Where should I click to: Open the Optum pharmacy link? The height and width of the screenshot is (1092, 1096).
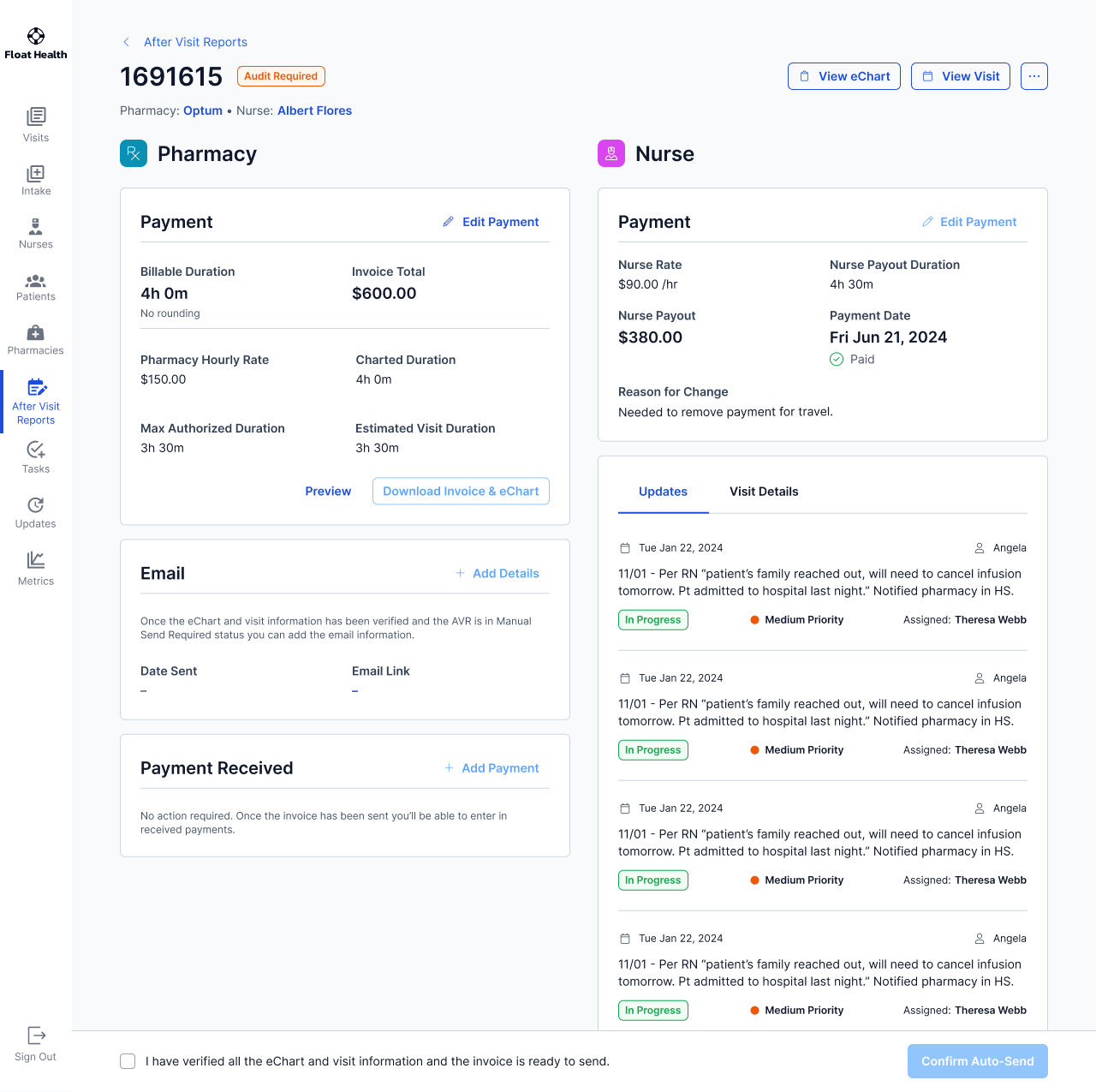(x=202, y=110)
